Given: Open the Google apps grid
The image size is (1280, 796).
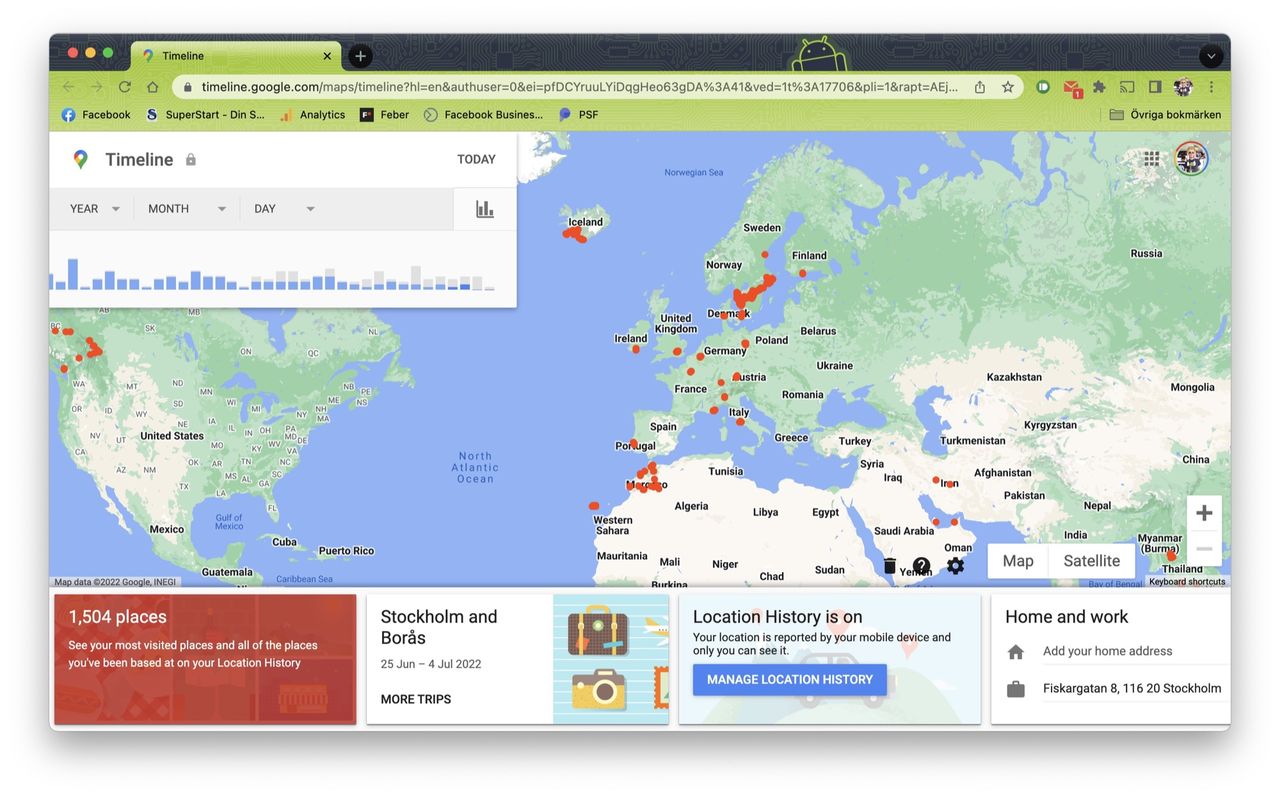Looking at the screenshot, I should click(1152, 159).
